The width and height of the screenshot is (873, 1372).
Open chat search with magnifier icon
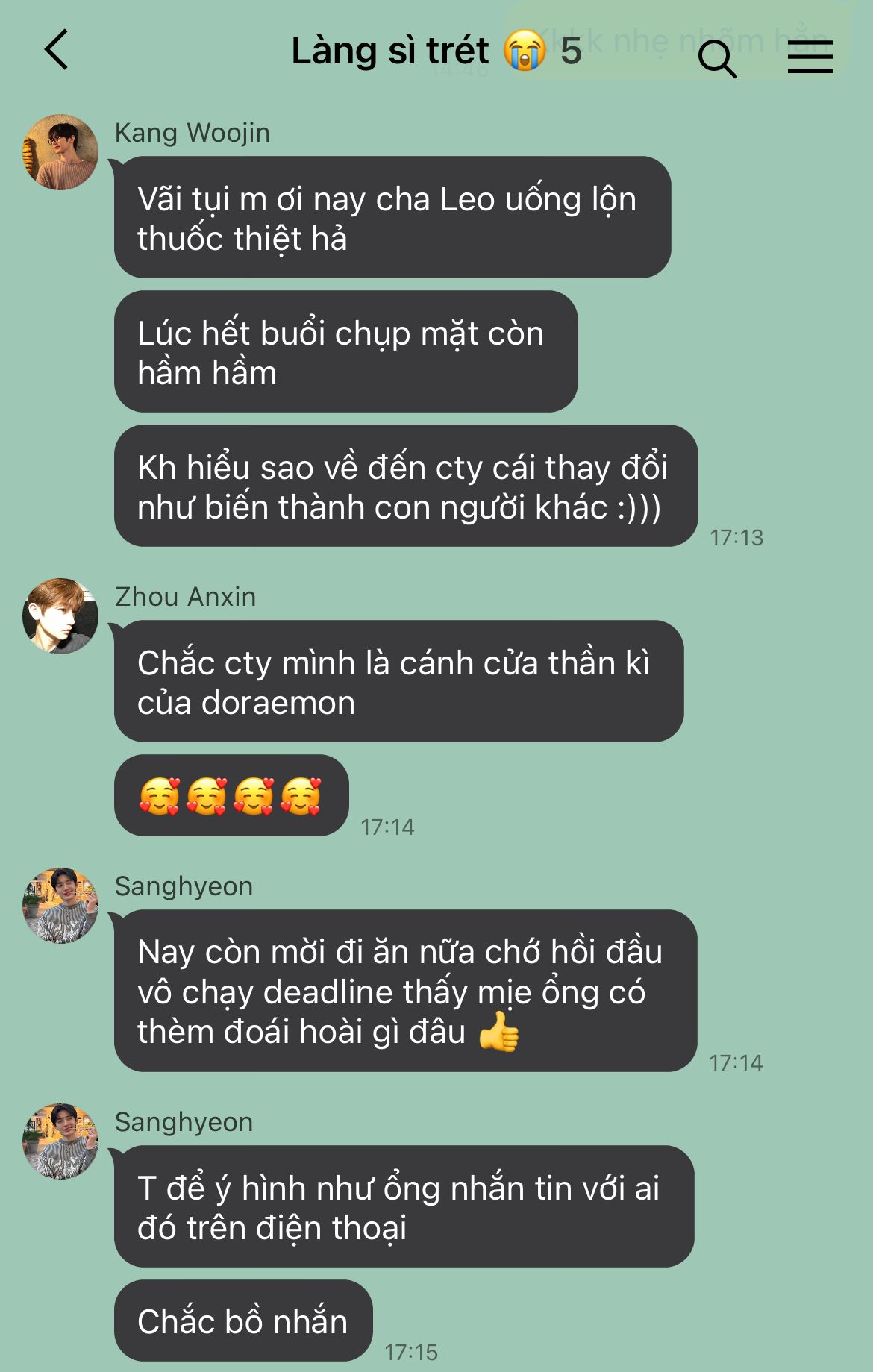(717, 58)
